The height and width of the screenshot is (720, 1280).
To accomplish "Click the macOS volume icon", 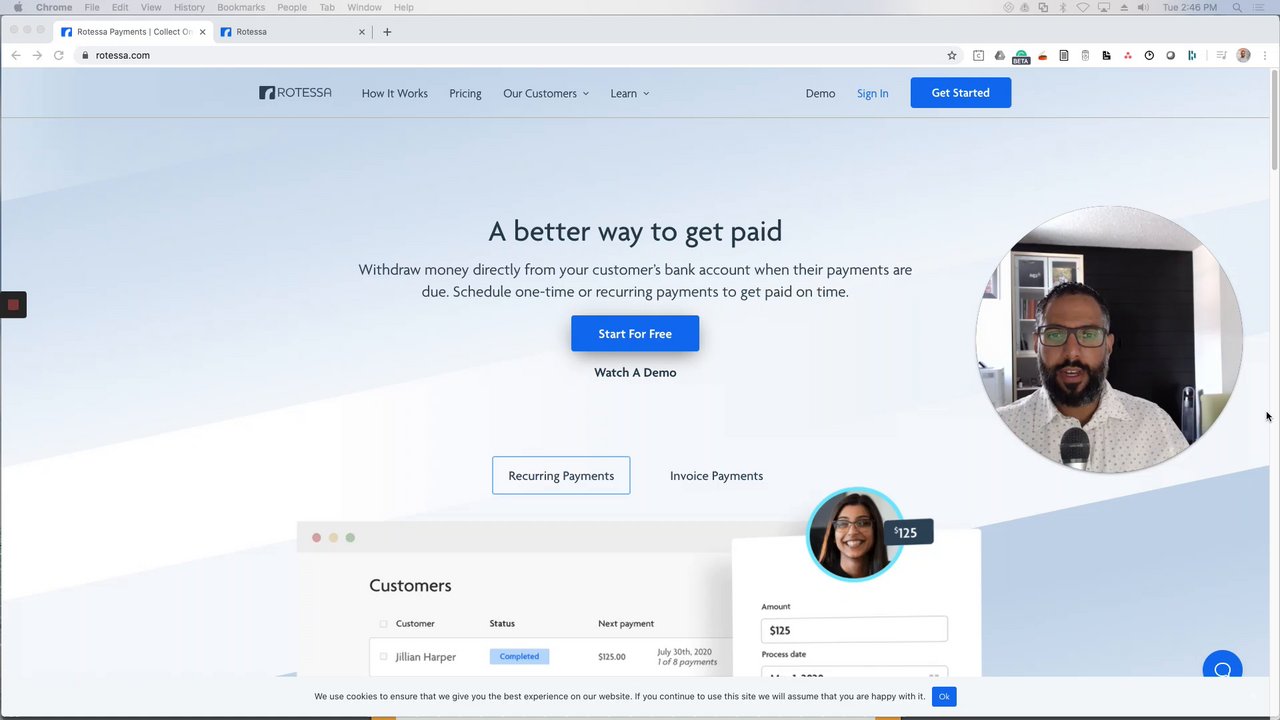I will [1143, 7].
